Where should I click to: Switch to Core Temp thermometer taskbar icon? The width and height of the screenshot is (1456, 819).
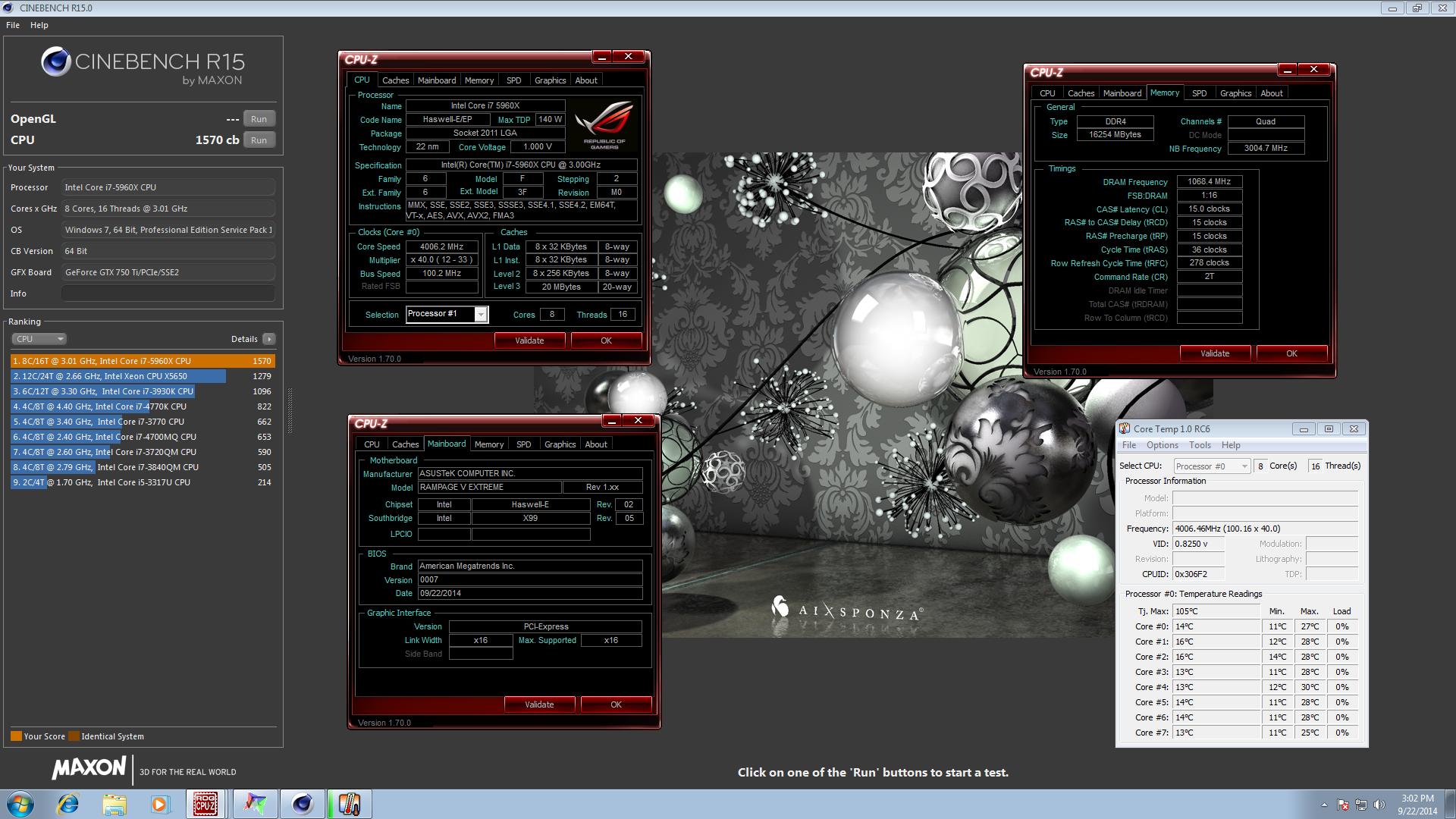coord(349,804)
